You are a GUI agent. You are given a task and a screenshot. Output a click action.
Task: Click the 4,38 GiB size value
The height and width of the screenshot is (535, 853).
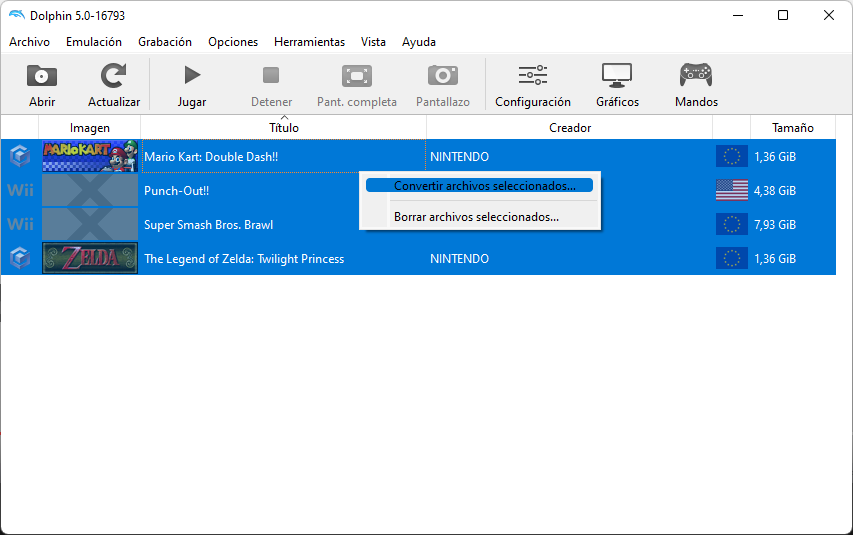(775, 190)
